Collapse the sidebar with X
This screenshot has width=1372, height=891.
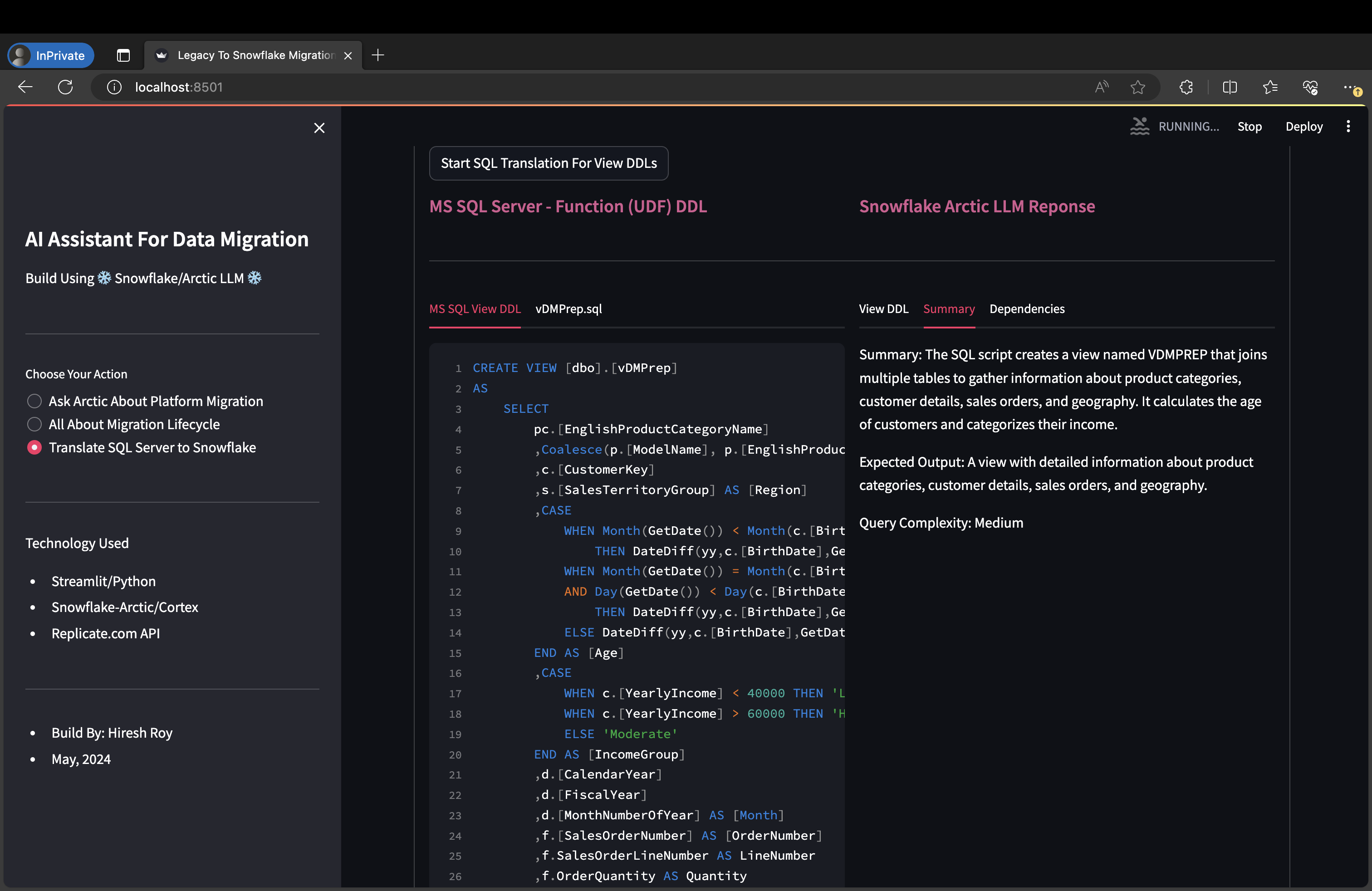pyautogui.click(x=319, y=128)
